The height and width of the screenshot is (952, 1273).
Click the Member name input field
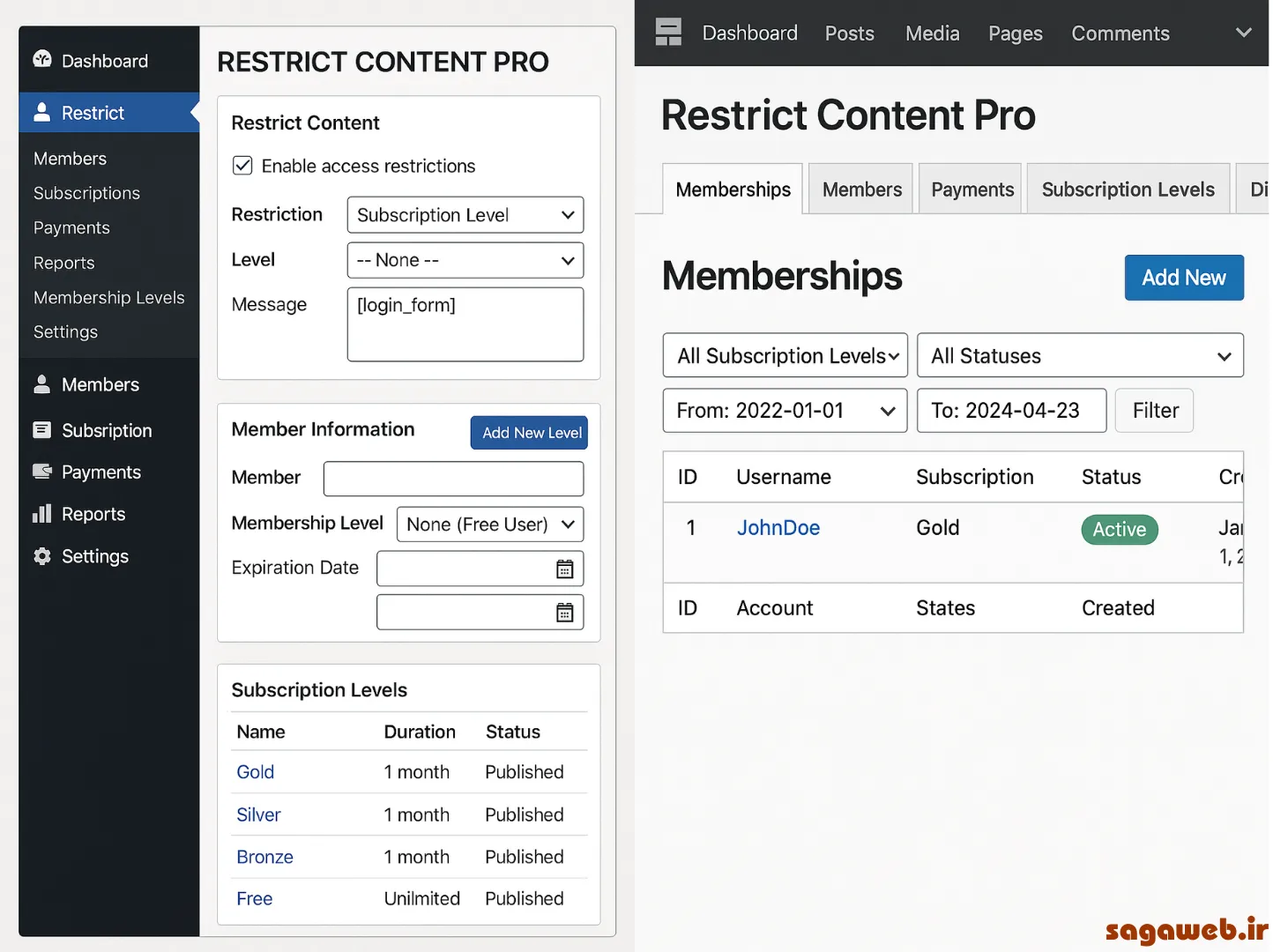point(453,479)
